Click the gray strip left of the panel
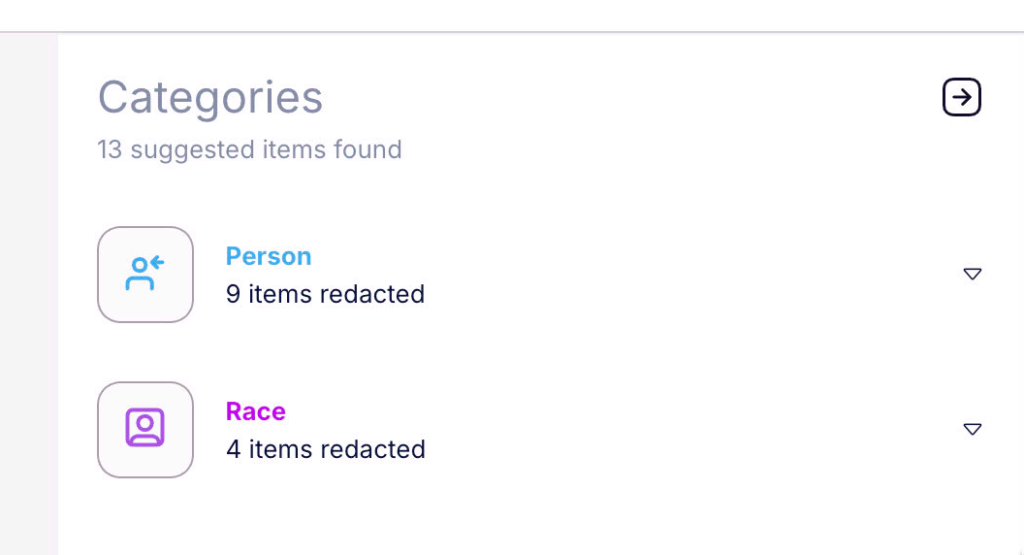The height and width of the screenshot is (555, 1024). (29, 294)
